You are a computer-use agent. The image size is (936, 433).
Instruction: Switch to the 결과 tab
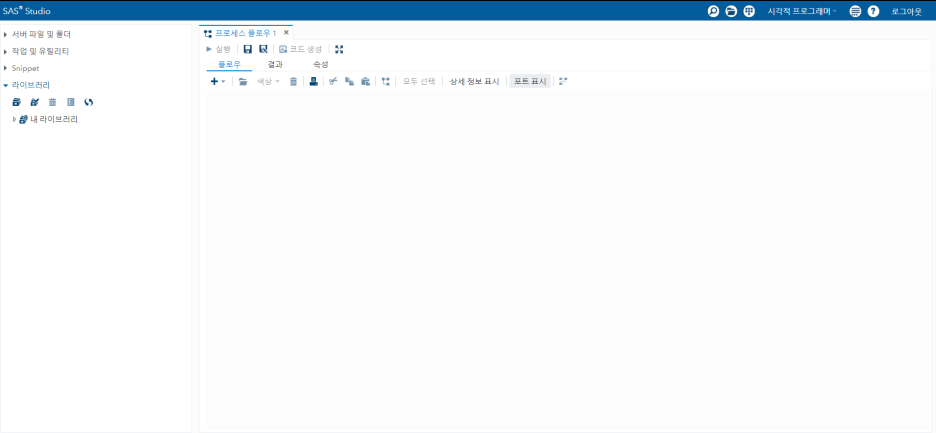pos(275,64)
